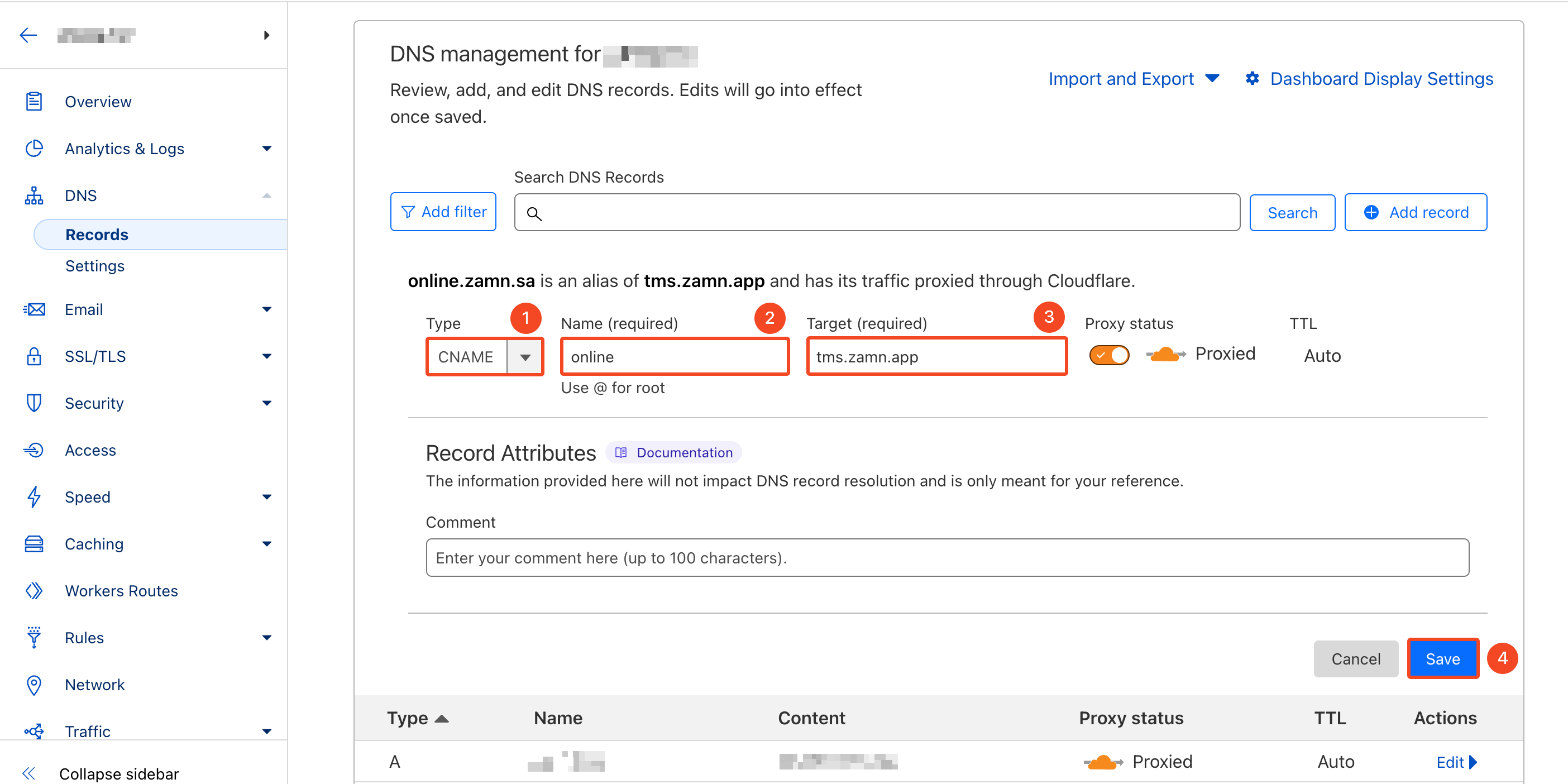Click the Network location pin icon
The width and height of the screenshot is (1568, 784).
tap(34, 685)
